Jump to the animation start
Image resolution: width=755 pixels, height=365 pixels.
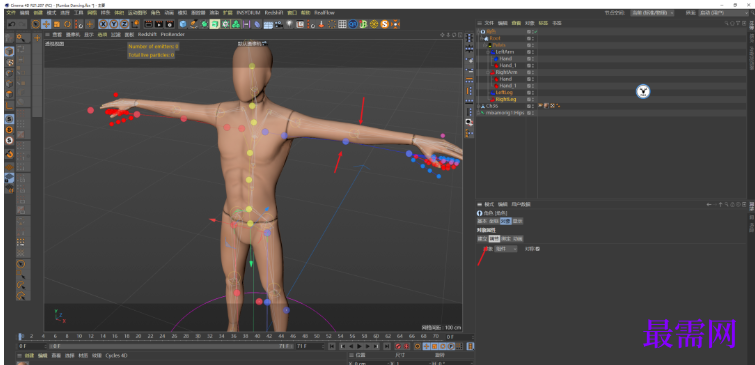[x=332, y=346]
